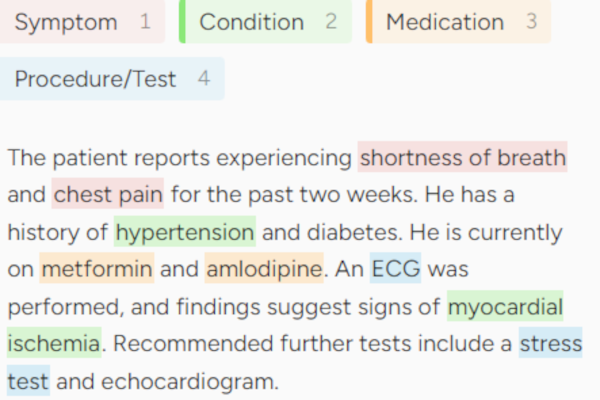Pick the Procedure/Test label
This screenshot has width=600, height=400.
point(95,79)
